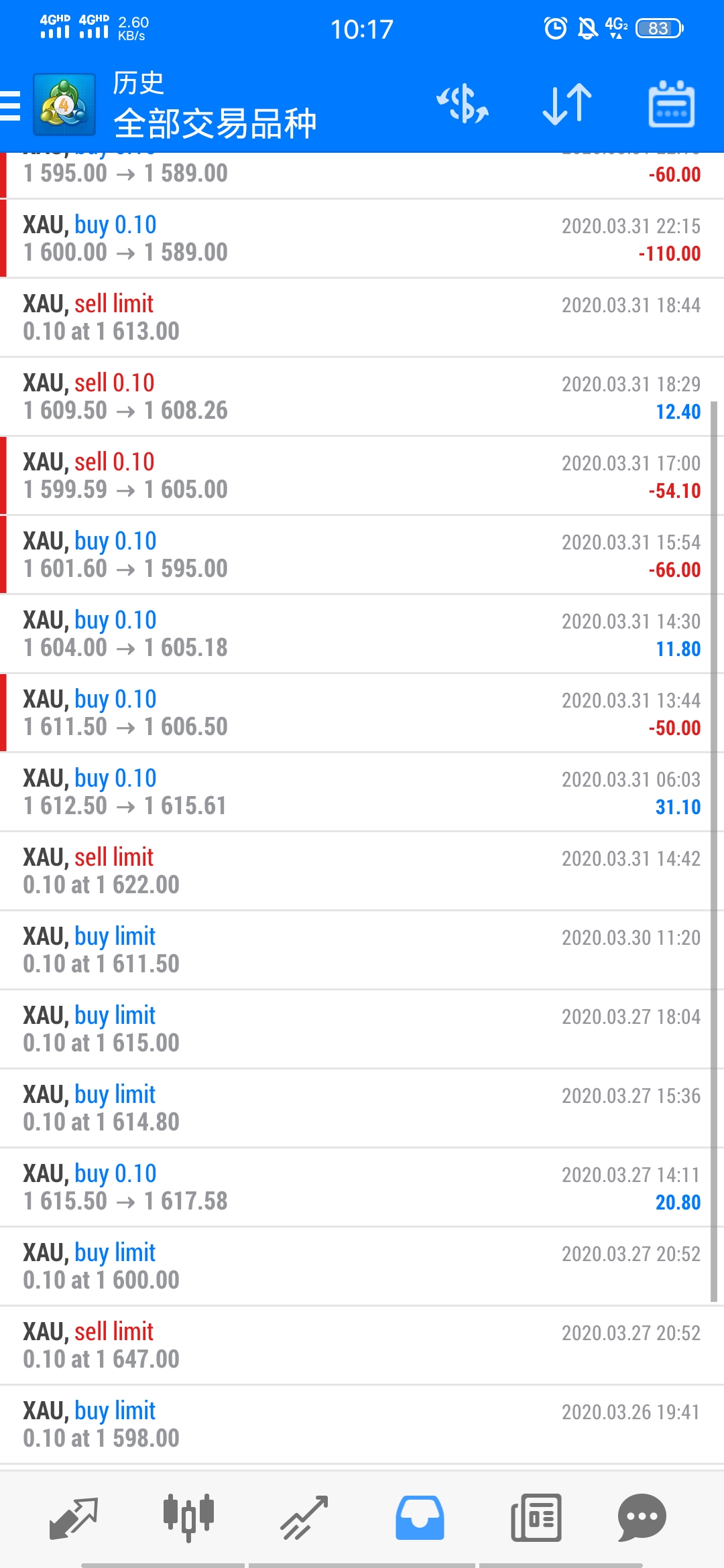Select the buy trade with 20.80 profit
The image size is (724, 1568).
click(362, 1187)
